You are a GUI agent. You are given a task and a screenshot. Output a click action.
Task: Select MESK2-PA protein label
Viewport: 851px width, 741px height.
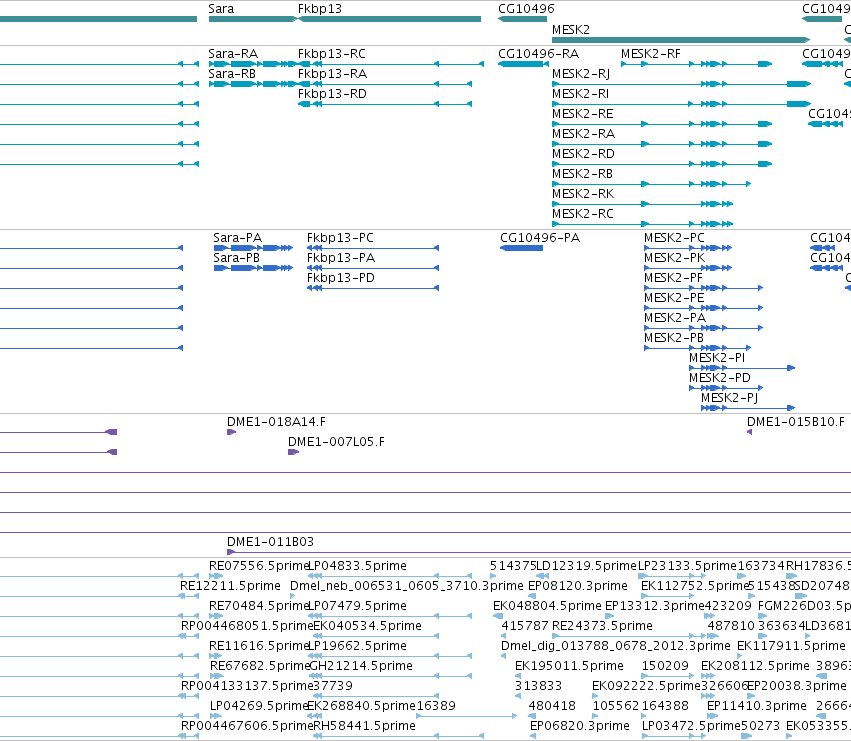pyautogui.click(x=675, y=318)
